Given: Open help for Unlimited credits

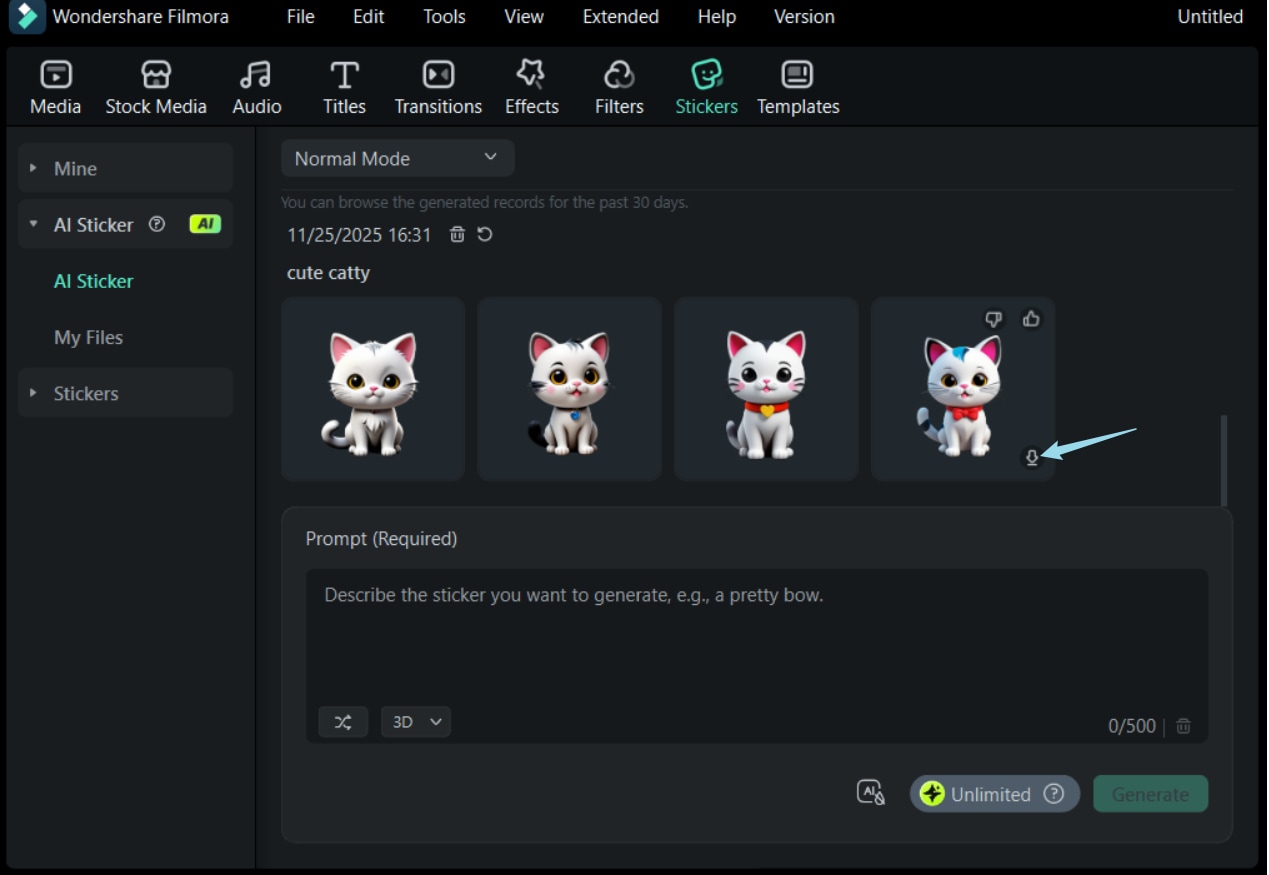Looking at the screenshot, I should [x=1053, y=794].
